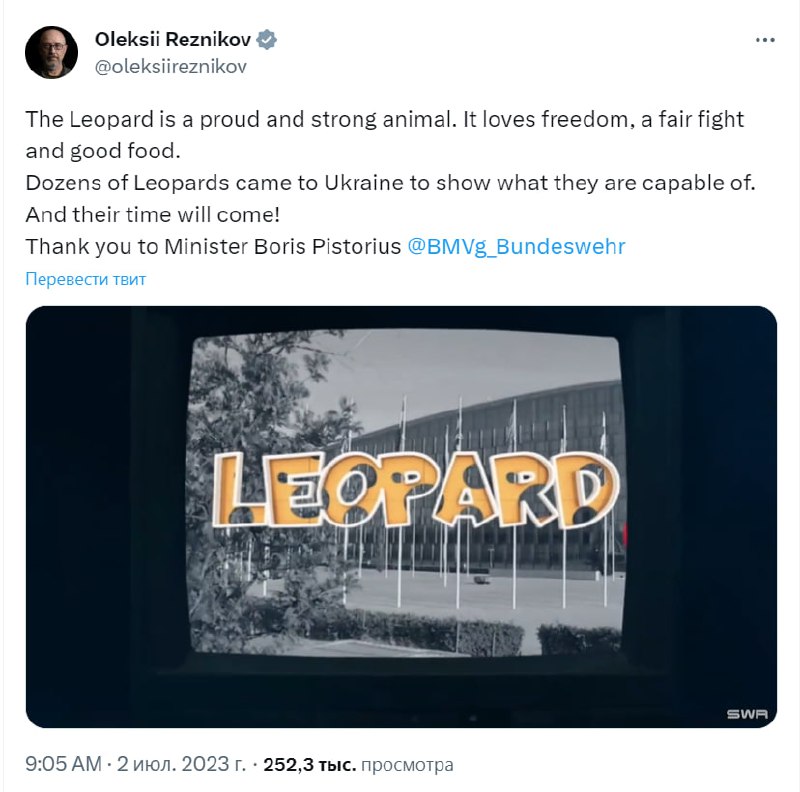Click the text 'Thank you to Minister Boris Pistorius'
Screen dimensions: 800x792
coord(214,246)
